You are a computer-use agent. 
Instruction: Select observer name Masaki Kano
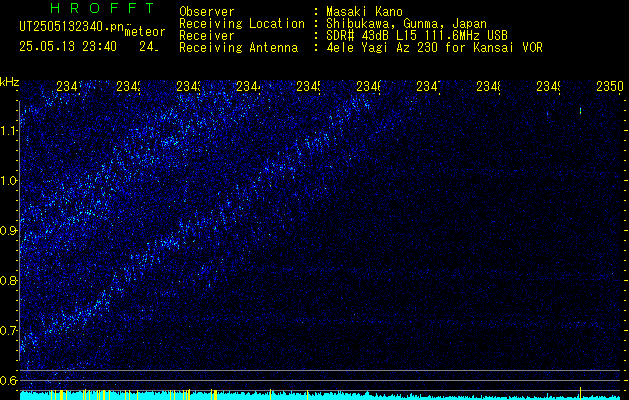(x=364, y=12)
